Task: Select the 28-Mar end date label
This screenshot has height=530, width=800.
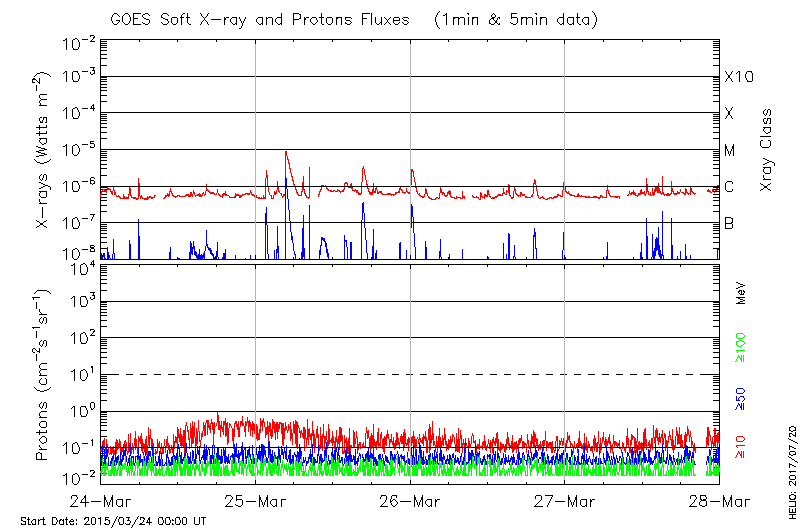Action: click(718, 500)
